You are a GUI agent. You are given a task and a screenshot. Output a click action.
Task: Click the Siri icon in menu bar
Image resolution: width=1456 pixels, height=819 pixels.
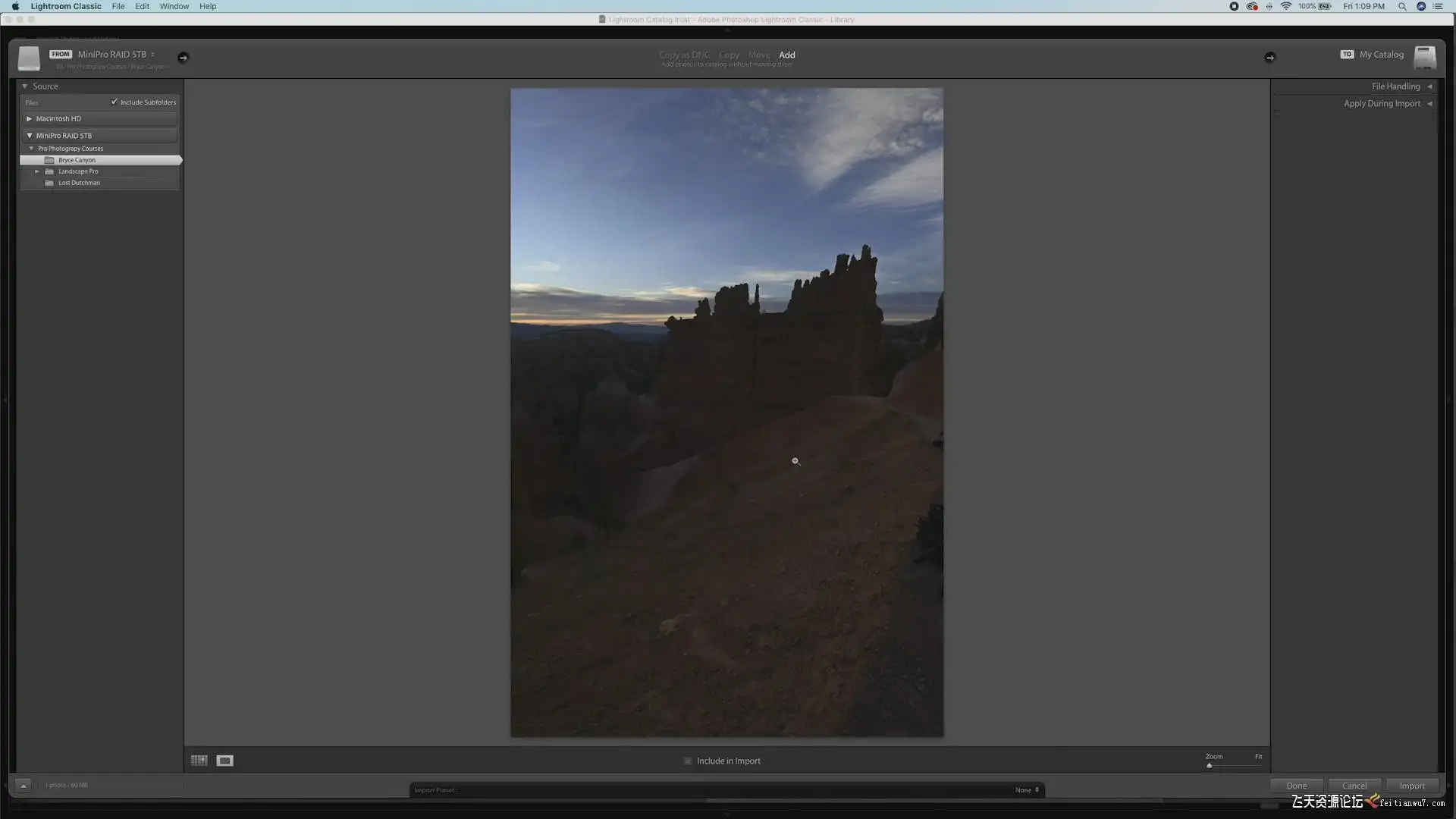click(1421, 6)
